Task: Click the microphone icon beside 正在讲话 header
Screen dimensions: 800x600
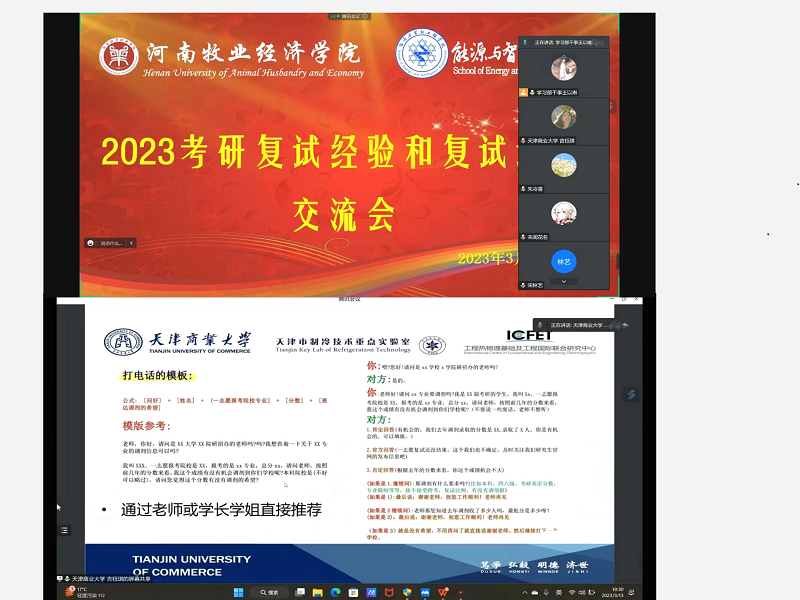Action: [524, 43]
